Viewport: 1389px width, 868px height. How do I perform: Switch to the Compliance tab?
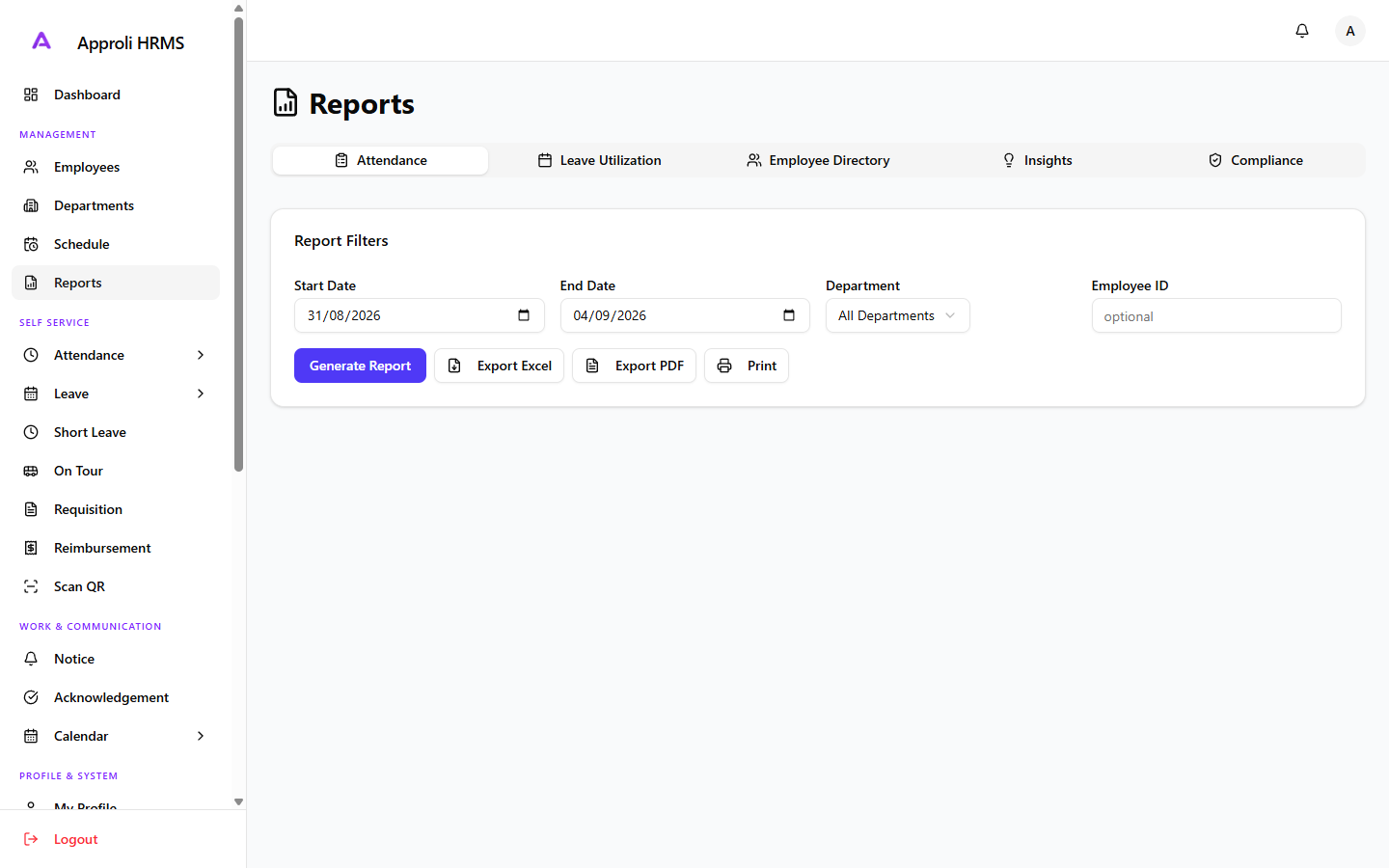click(x=1256, y=160)
